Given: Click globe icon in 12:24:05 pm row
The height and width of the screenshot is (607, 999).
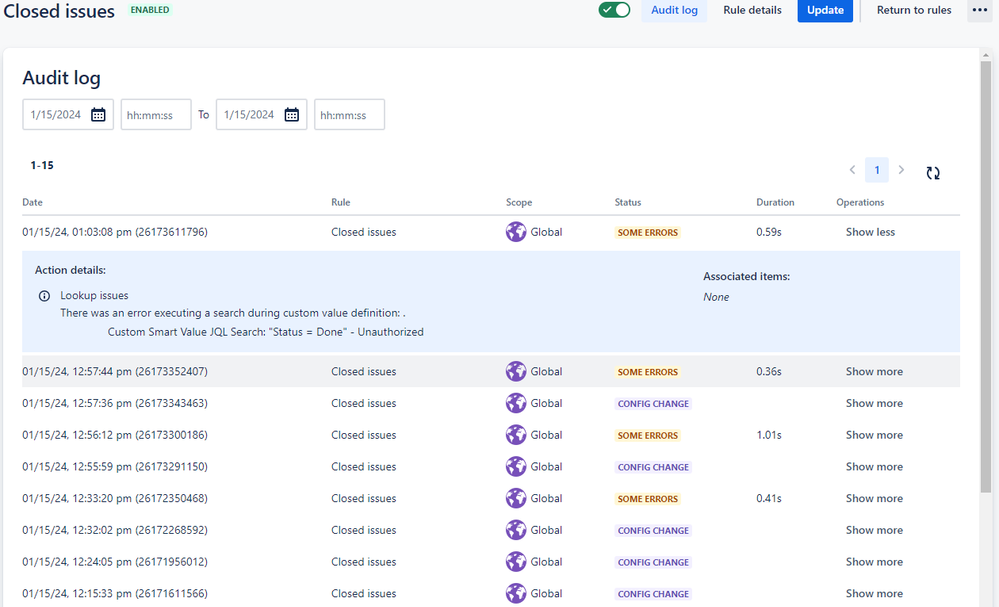Looking at the screenshot, I should click(516, 562).
